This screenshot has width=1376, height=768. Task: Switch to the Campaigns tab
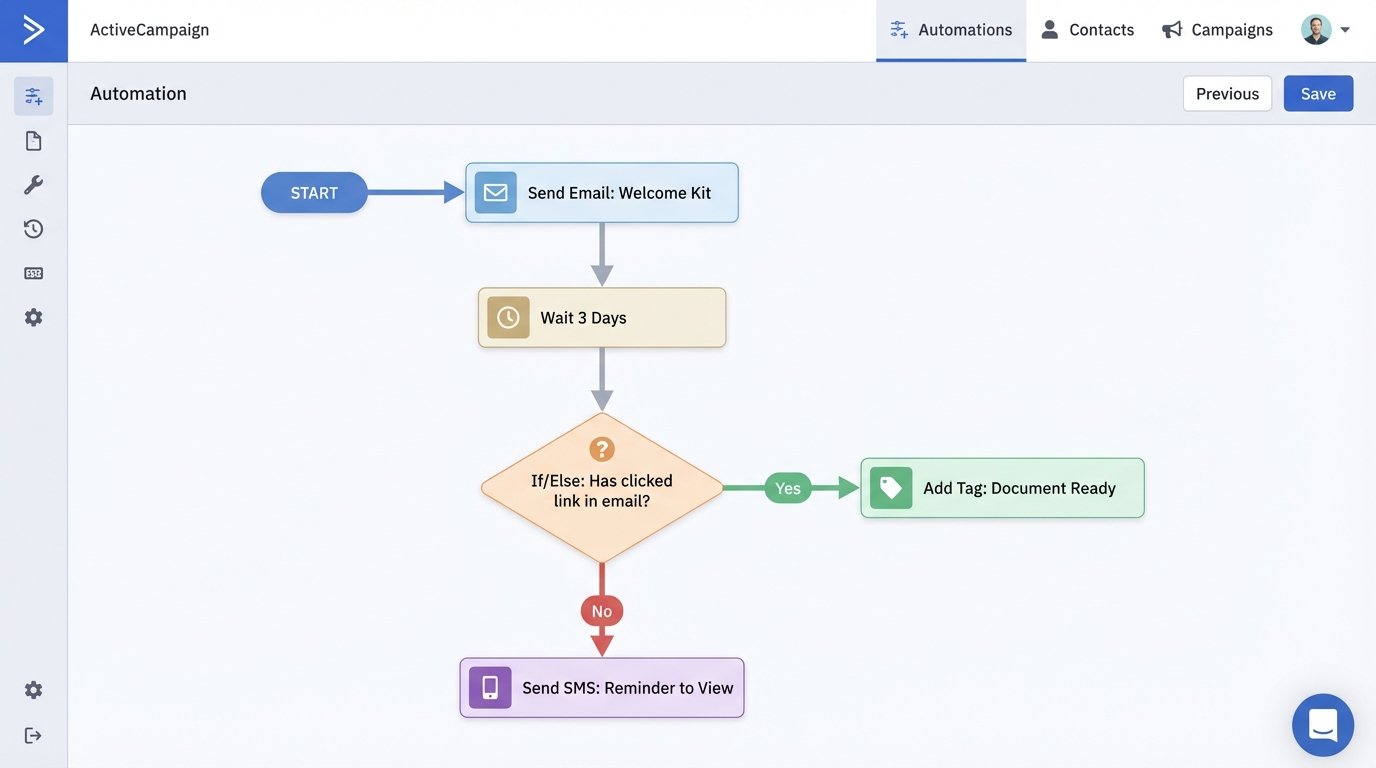click(x=1230, y=29)
